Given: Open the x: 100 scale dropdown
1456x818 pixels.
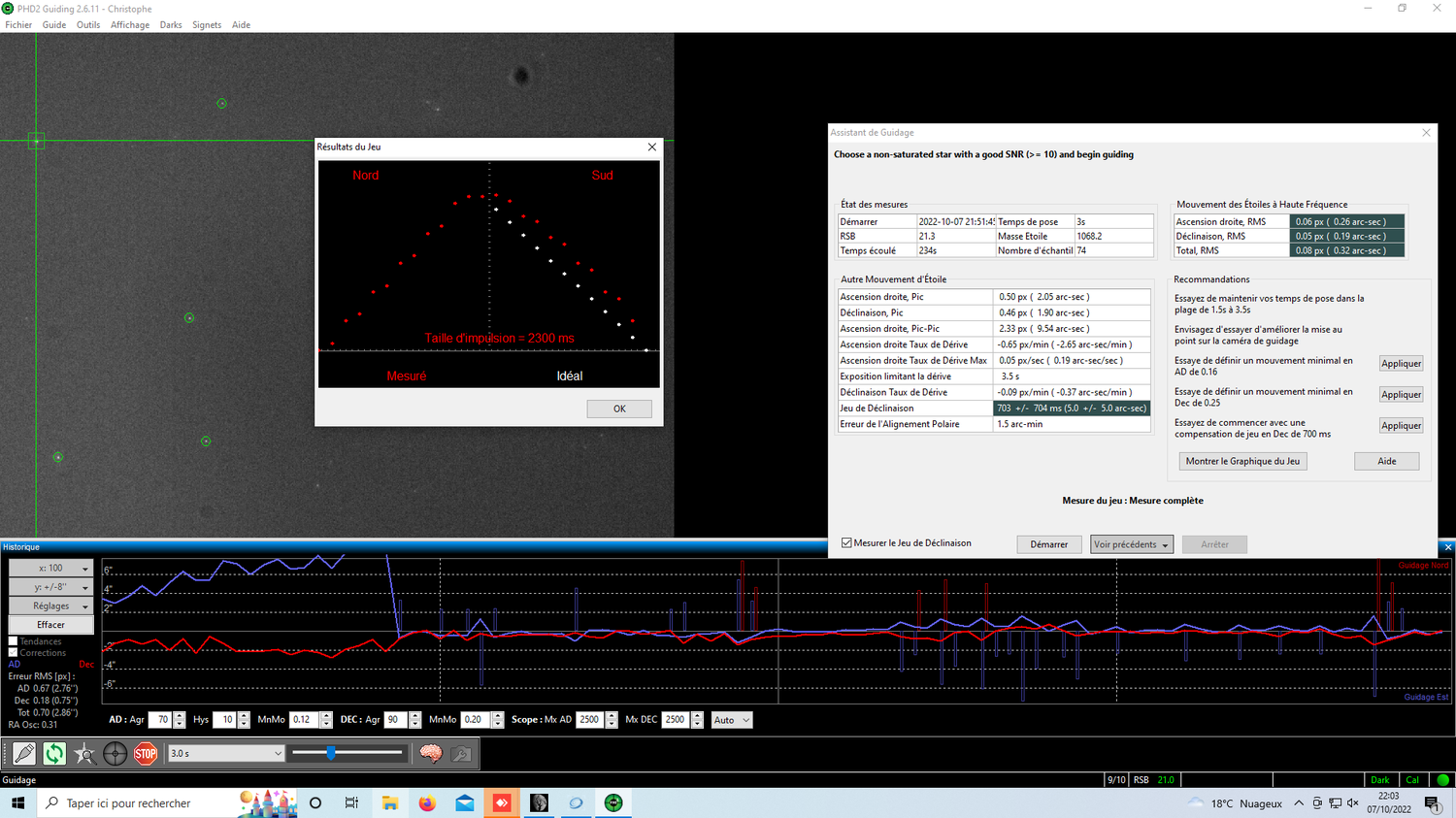Looking at the screenshot, I should [51, 568].
